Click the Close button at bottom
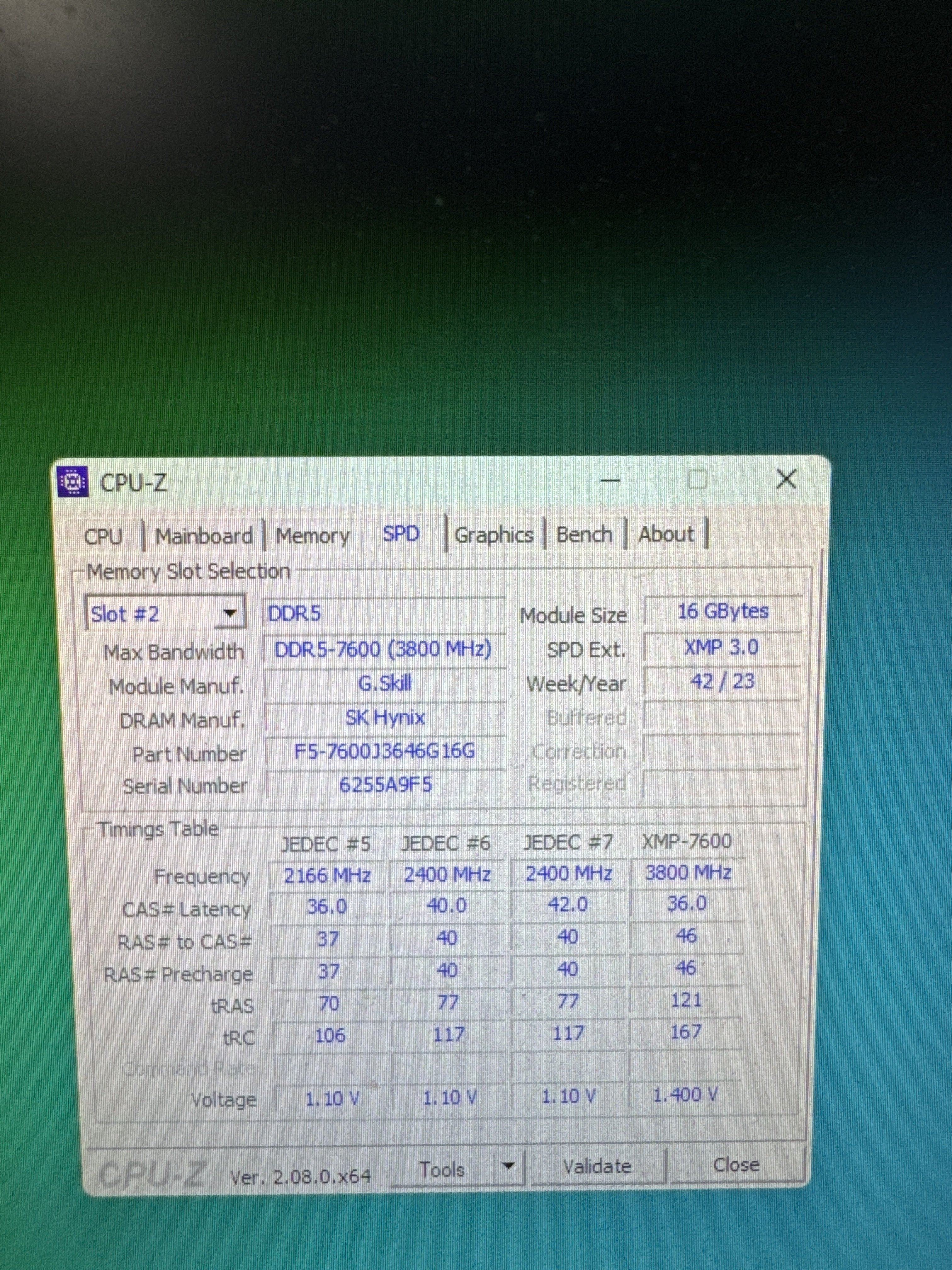 coord(736,1164)
